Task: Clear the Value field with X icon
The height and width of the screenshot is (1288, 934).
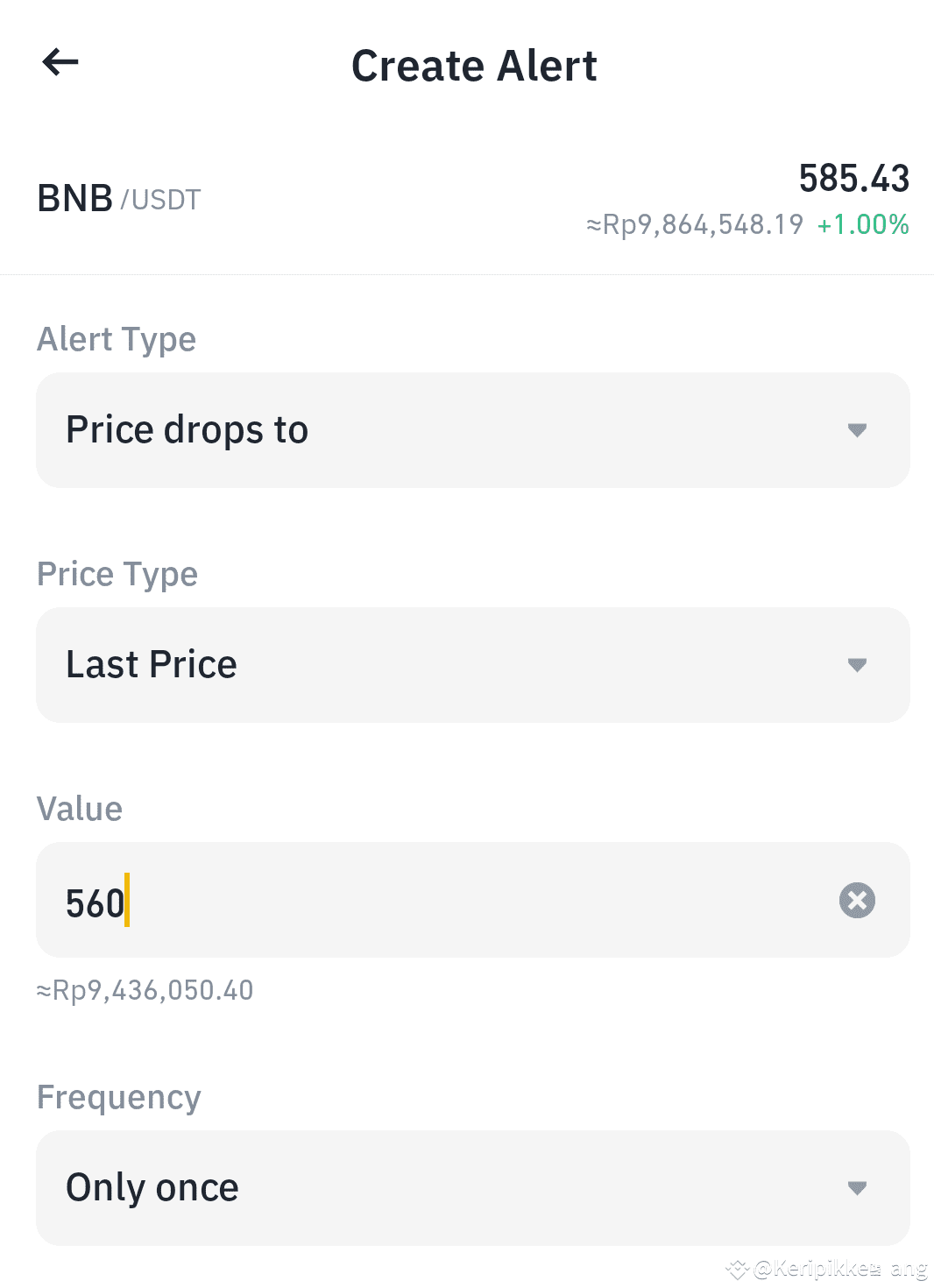Action: coord(857,900)
